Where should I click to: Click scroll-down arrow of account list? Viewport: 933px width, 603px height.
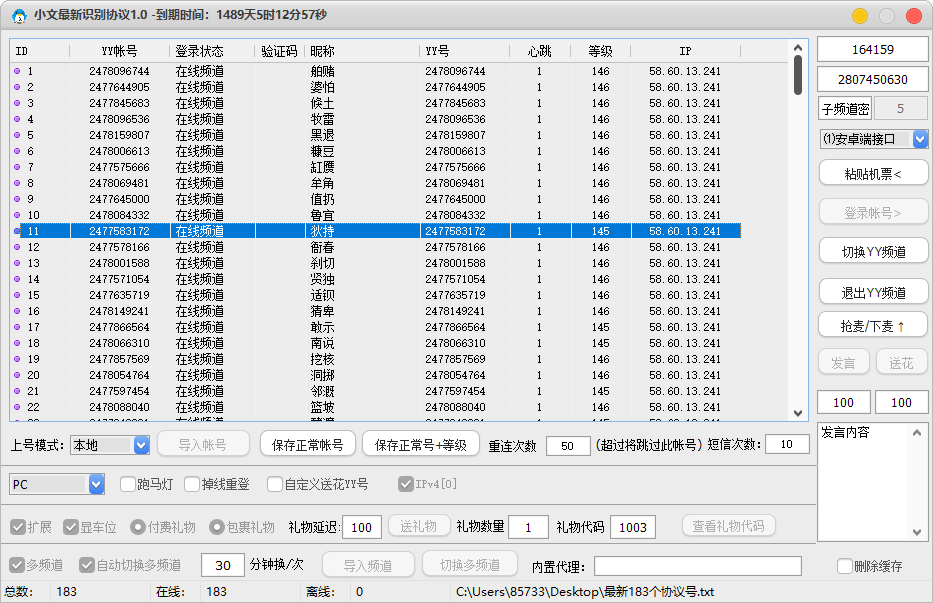(798, 412)
